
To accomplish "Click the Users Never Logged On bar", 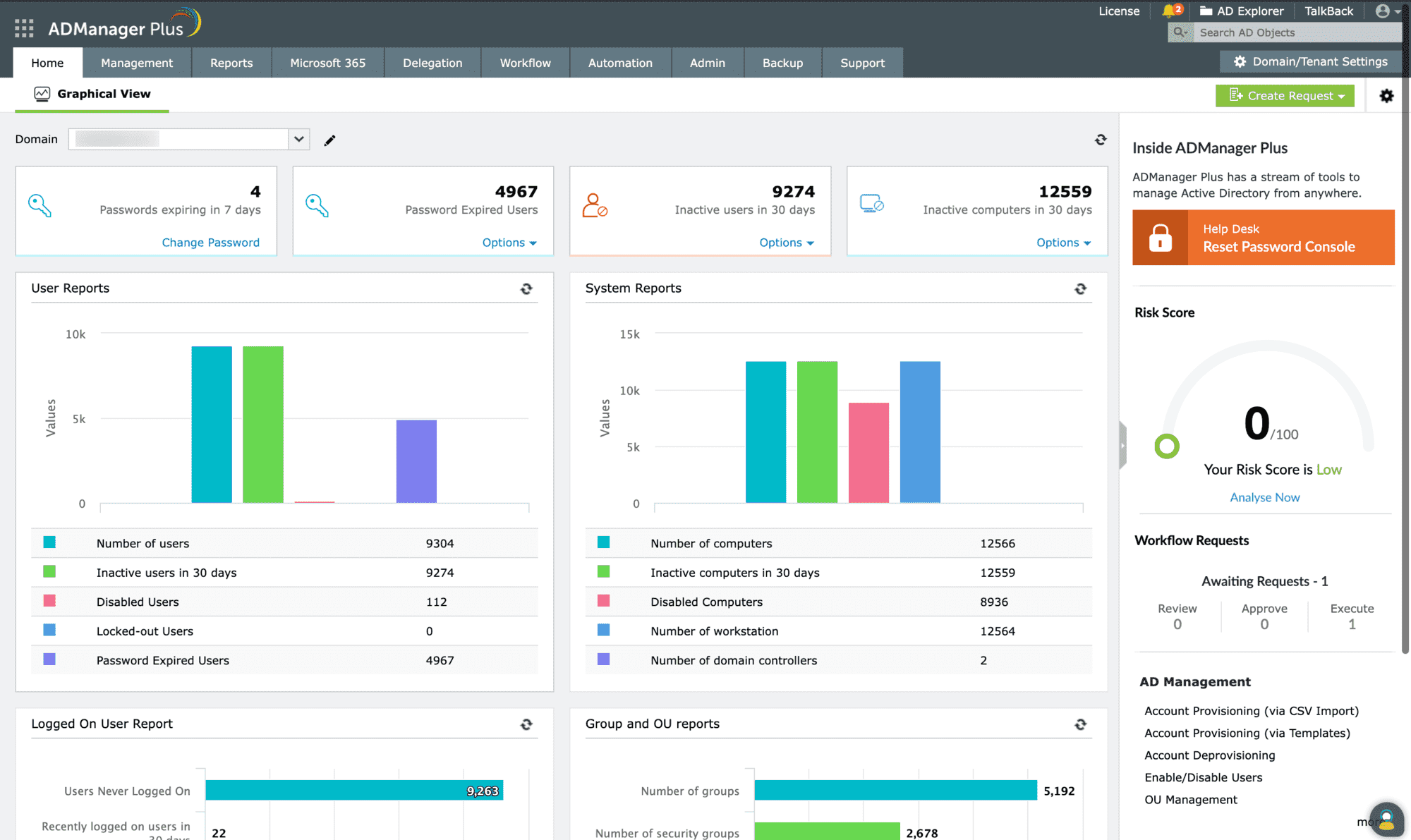I will (354, 791).
